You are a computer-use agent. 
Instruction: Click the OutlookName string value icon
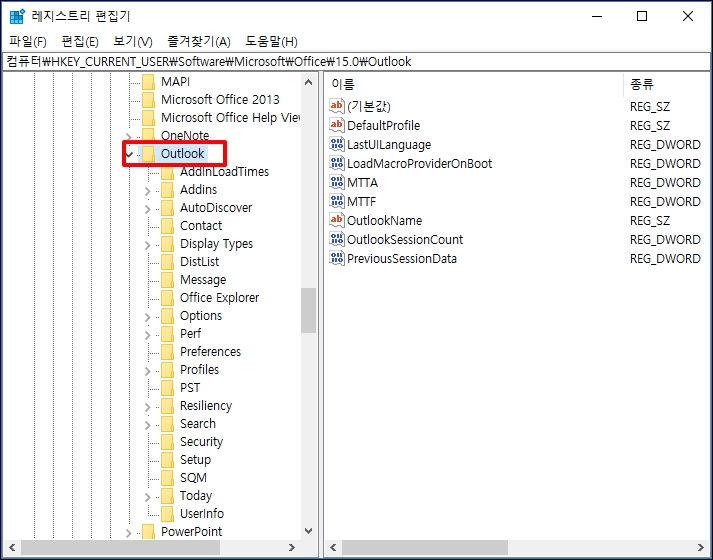tap(337, 220)
